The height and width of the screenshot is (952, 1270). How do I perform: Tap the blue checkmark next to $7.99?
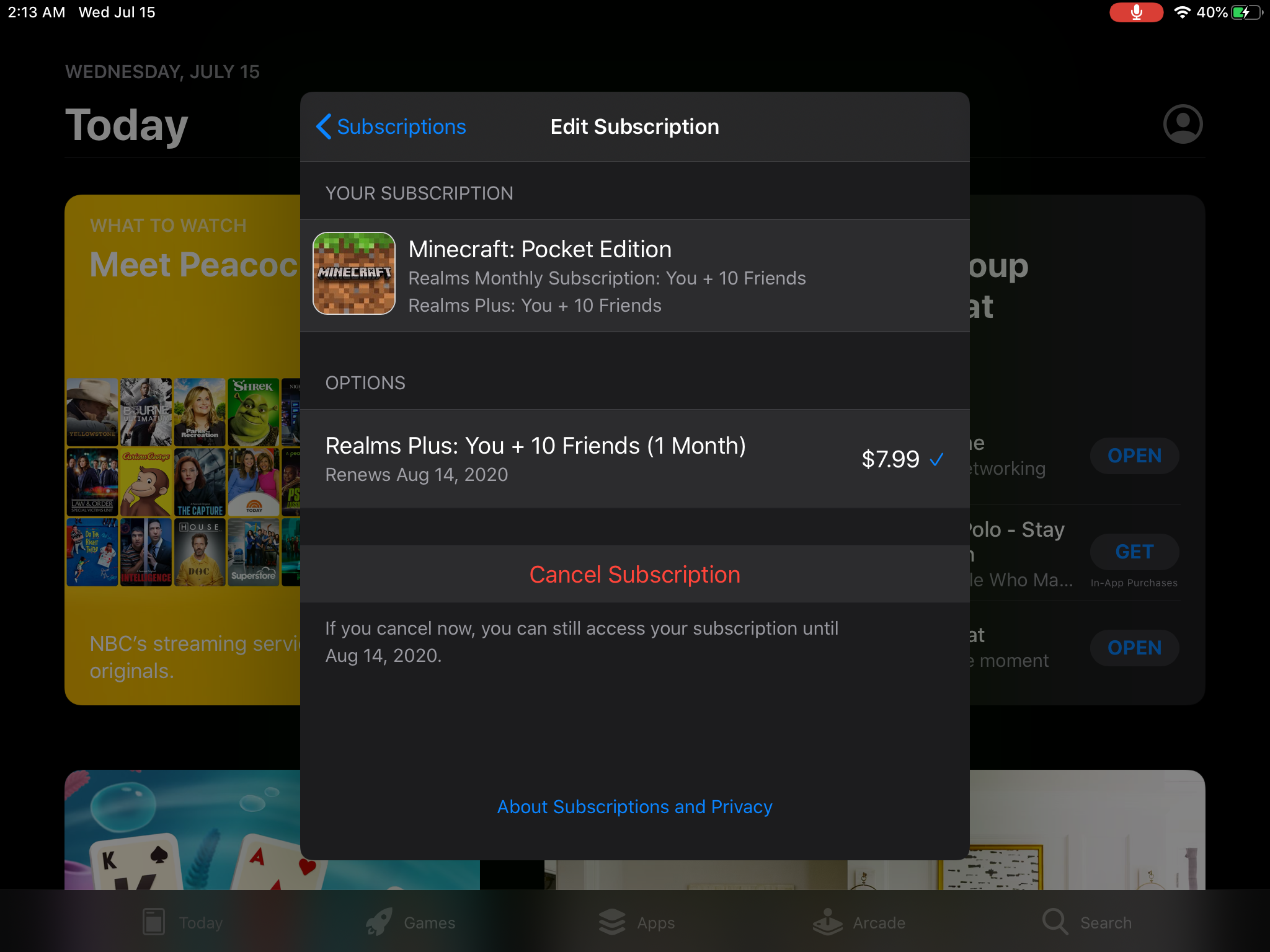pos(936,459)
